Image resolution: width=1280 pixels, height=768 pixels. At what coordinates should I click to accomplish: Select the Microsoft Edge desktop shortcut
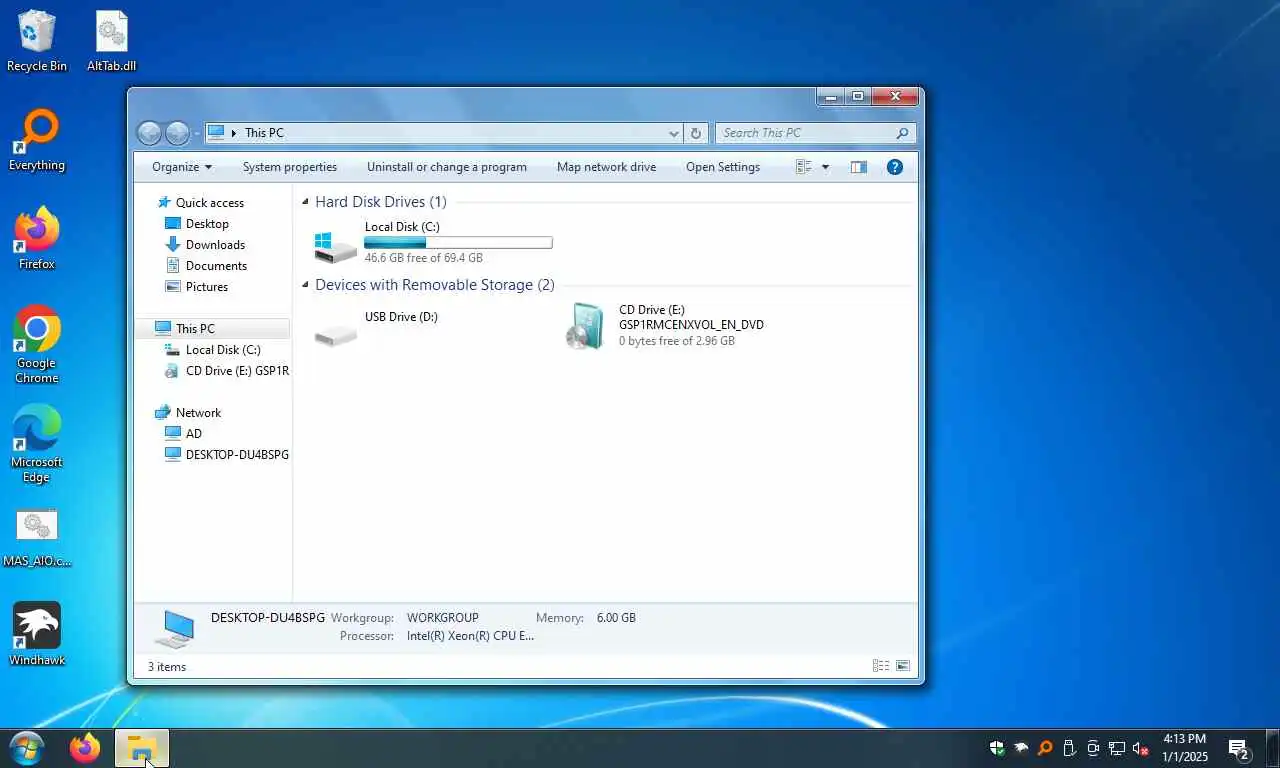37,444
